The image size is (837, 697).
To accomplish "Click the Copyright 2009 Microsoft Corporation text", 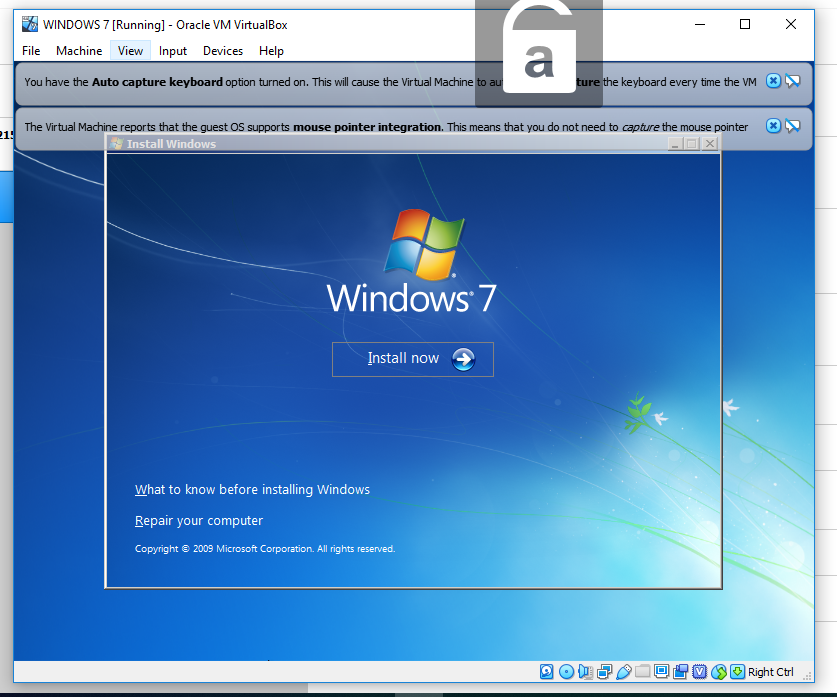I will (x=265, y=549).
